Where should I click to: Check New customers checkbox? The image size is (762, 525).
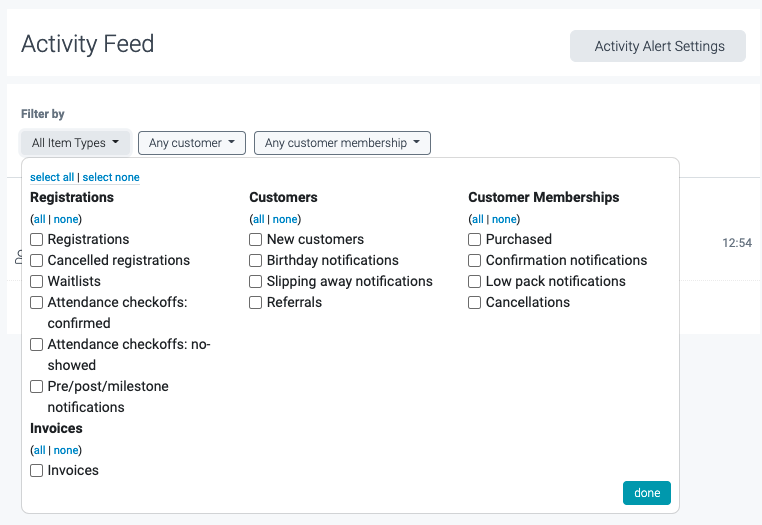click(x=256, y=240)
